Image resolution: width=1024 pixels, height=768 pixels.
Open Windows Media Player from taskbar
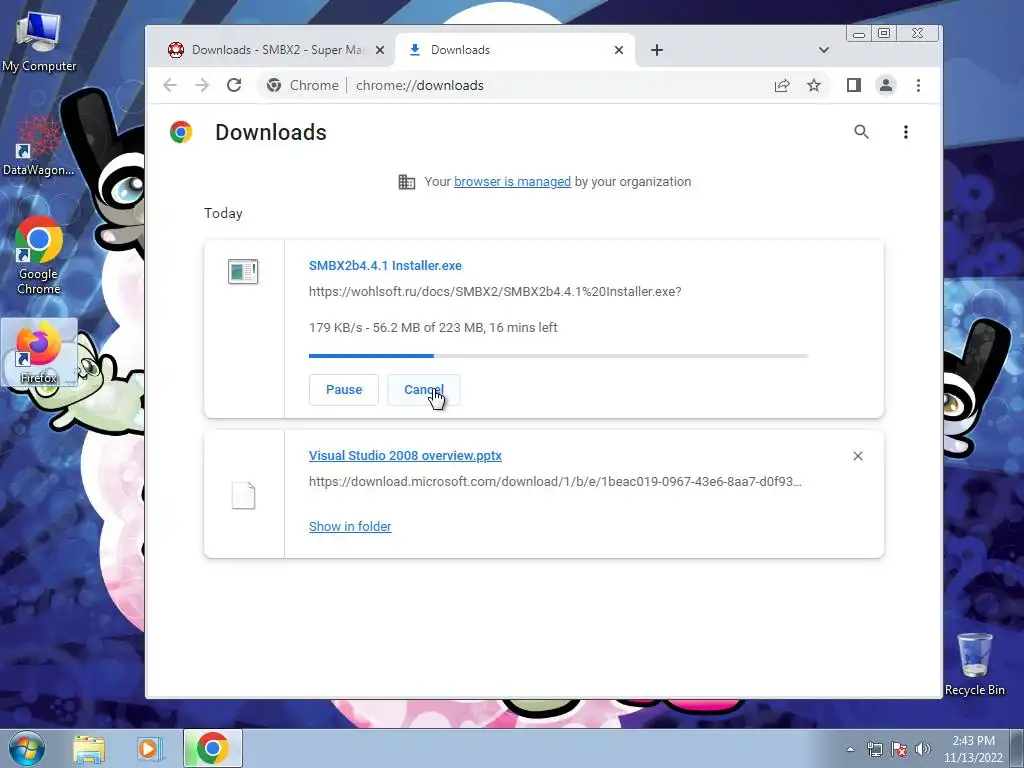pos(148,748)
